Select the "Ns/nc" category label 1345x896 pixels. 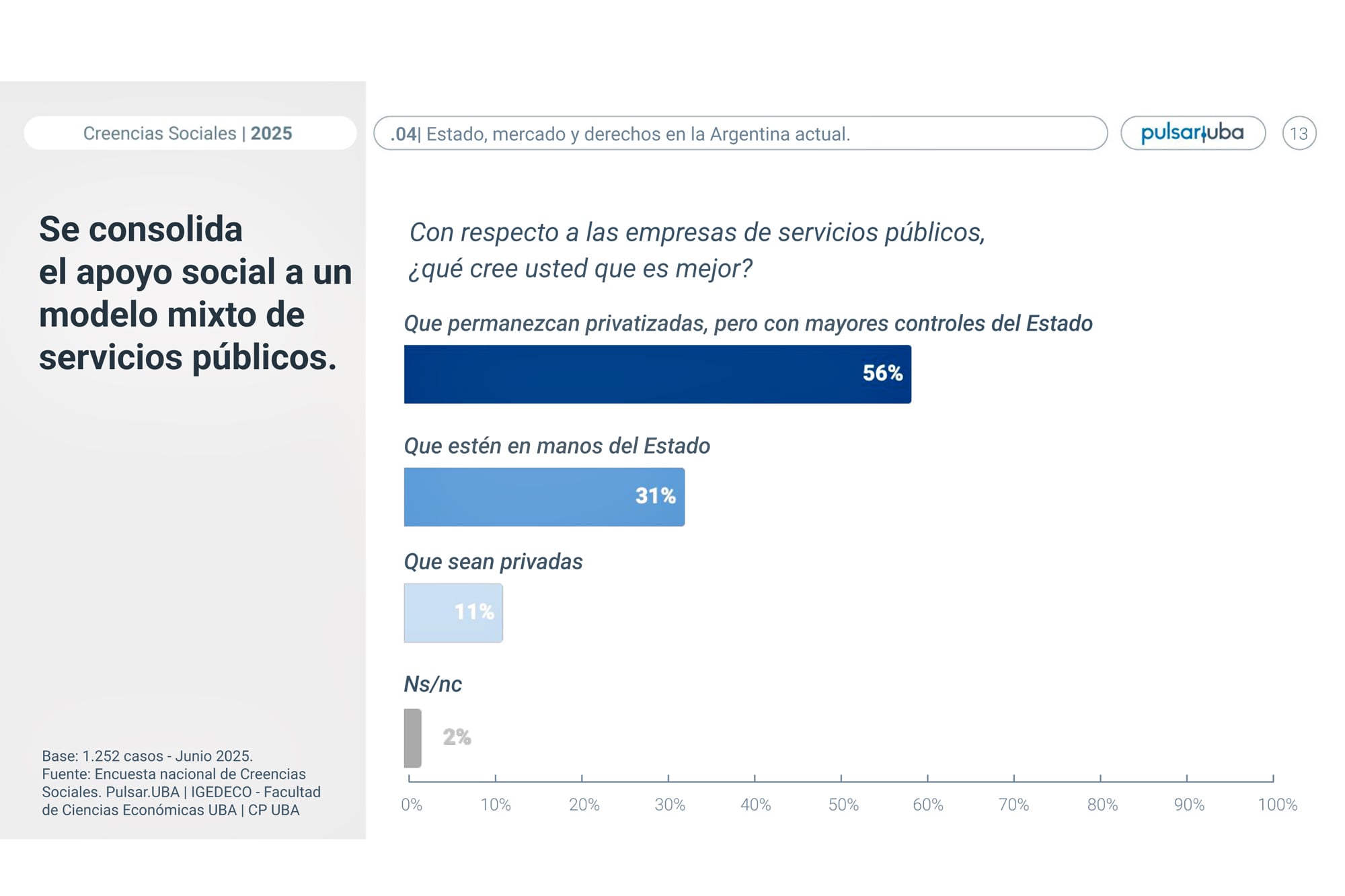[432, 684]
